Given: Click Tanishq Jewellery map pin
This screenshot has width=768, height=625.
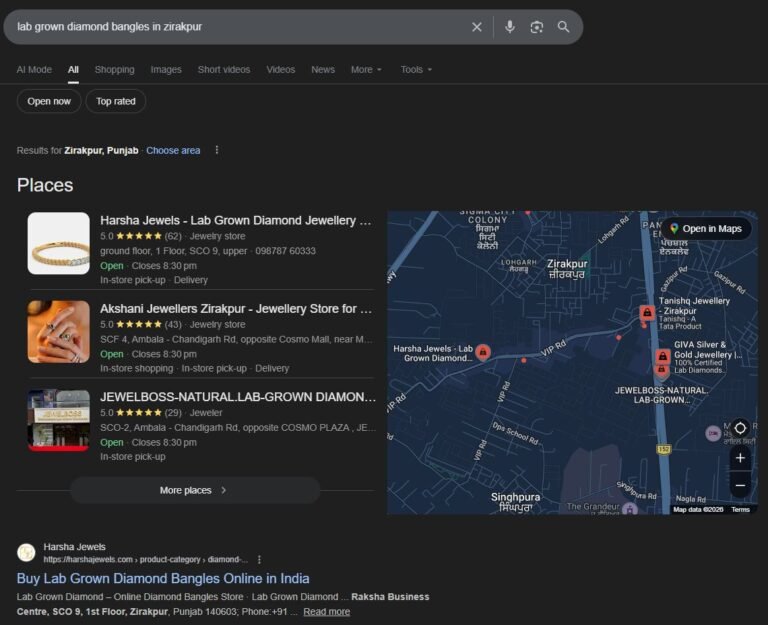Looking at the screenshot, I should [647, 312].
